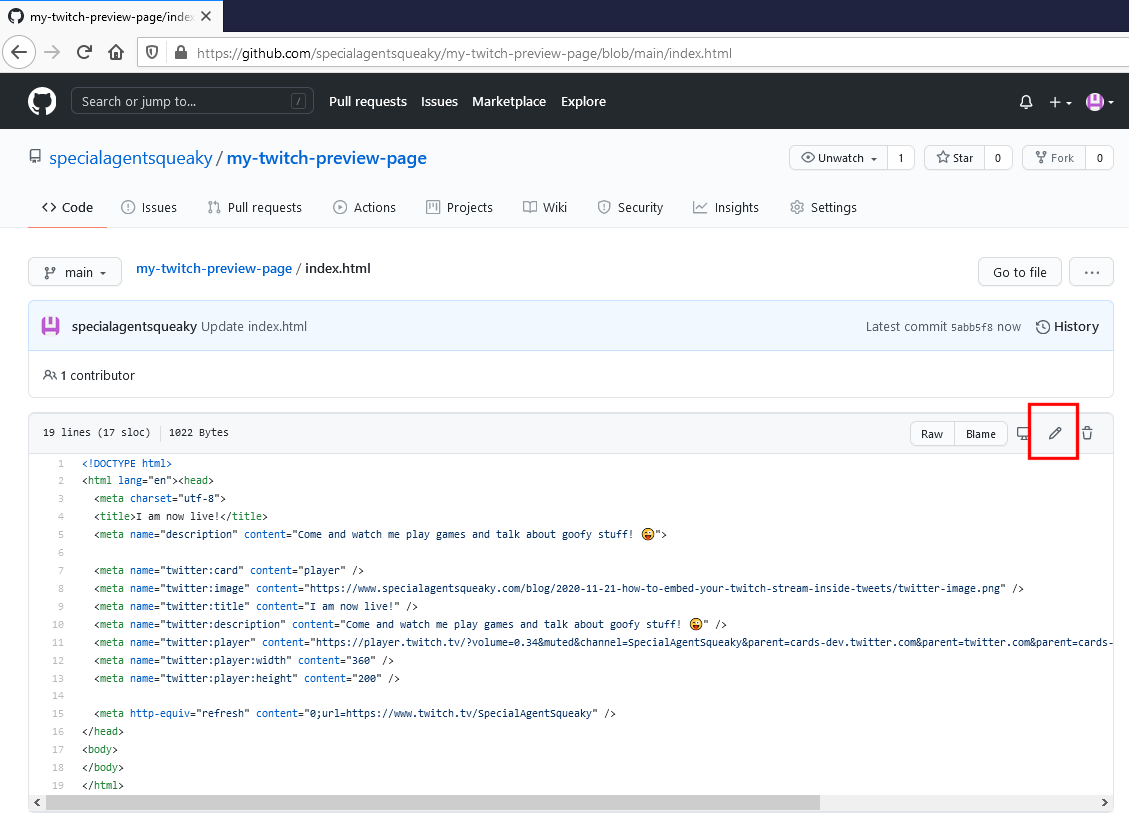Reload the page in the browser
The width and height of the screenshot is (1129, 834).
pos(84,52)
